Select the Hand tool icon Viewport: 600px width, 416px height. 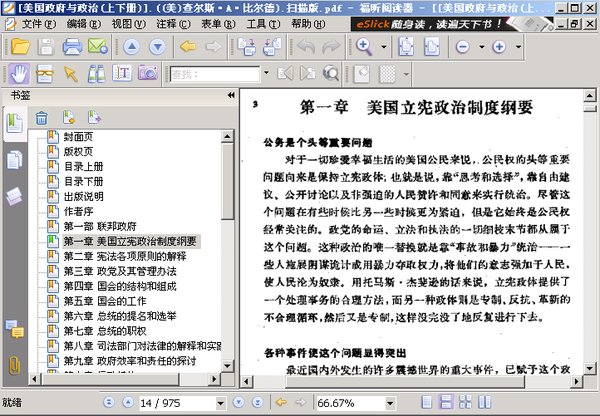pos(19,73)
